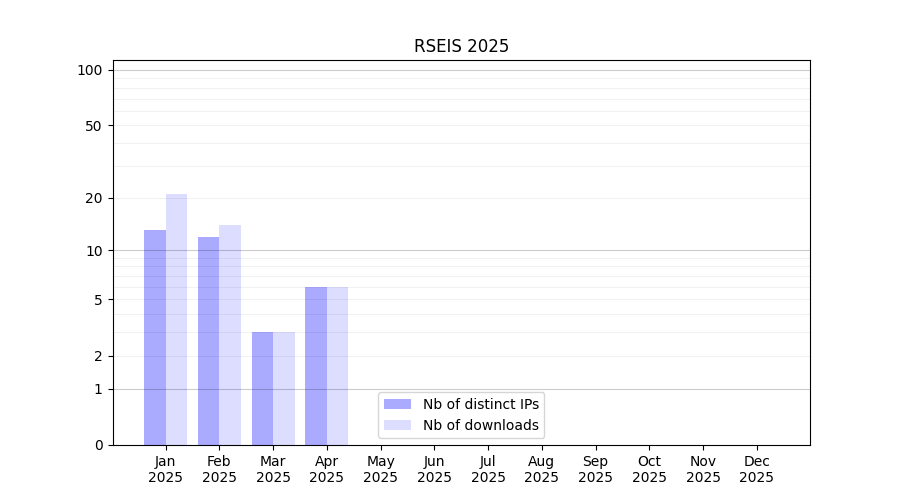This screenshot has width=900, height=500.
Task: Click the 100 y-axis tick label
Action: click(90, 70)
